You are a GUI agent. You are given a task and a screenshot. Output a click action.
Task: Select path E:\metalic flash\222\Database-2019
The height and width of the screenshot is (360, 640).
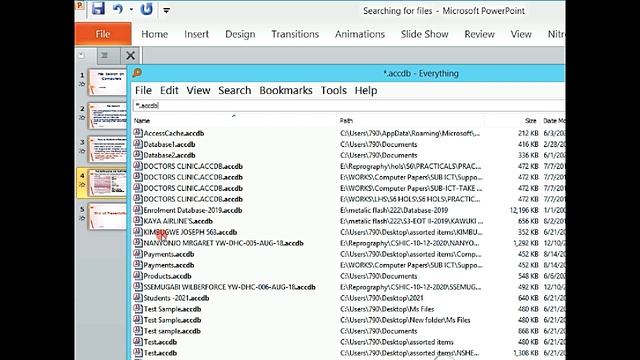(x=394, y=210)
